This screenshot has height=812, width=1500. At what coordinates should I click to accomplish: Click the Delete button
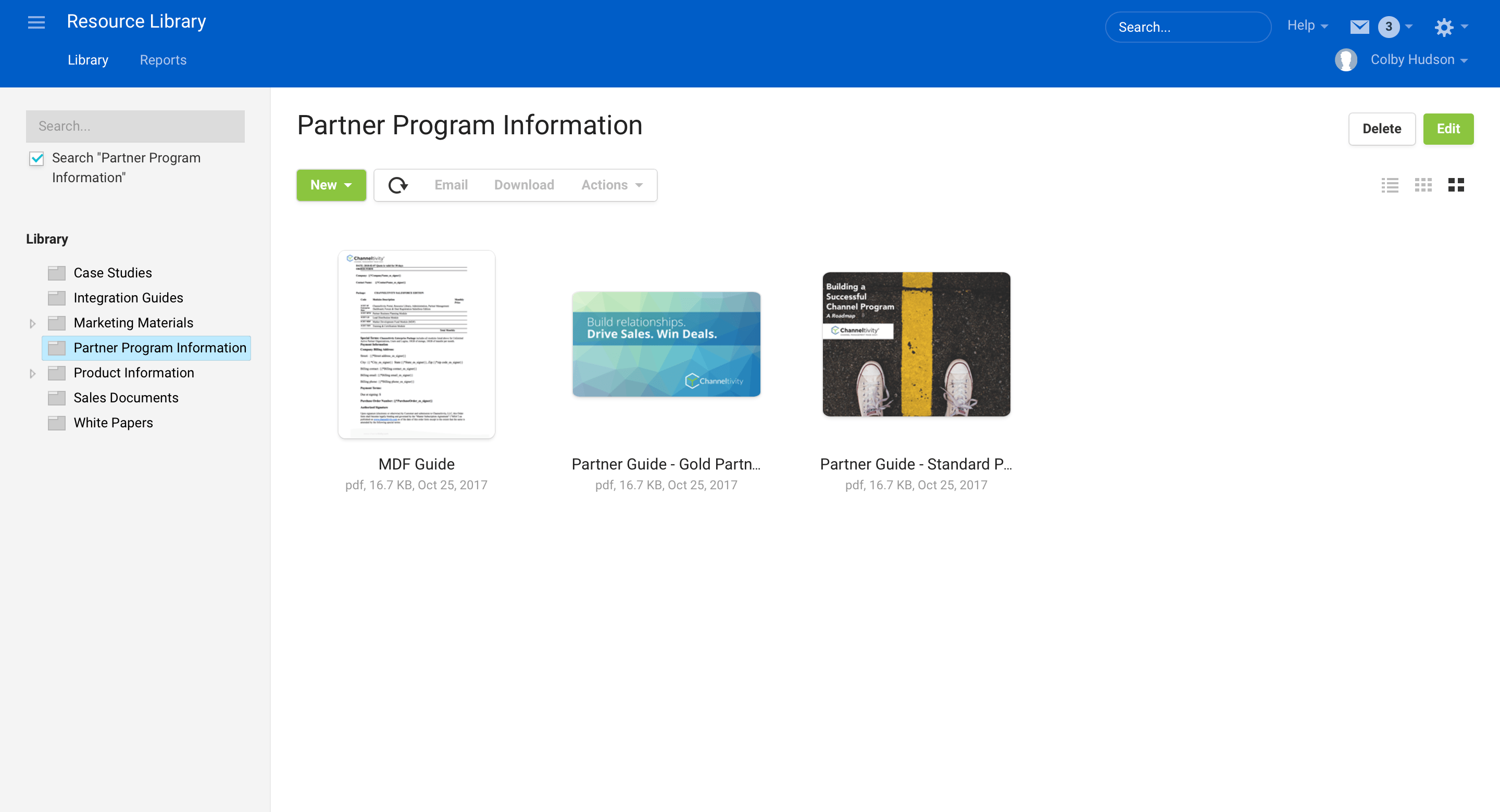point(1381,129)
